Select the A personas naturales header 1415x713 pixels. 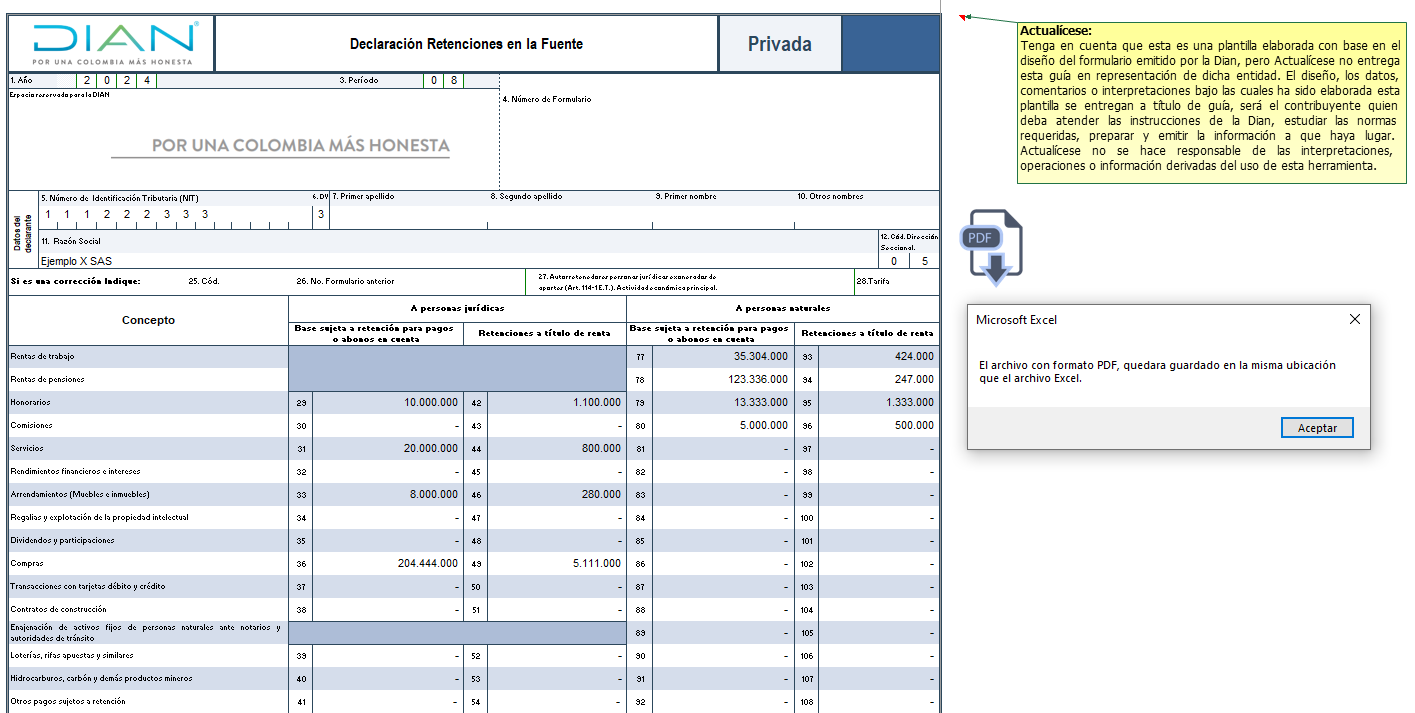(783, 308)
